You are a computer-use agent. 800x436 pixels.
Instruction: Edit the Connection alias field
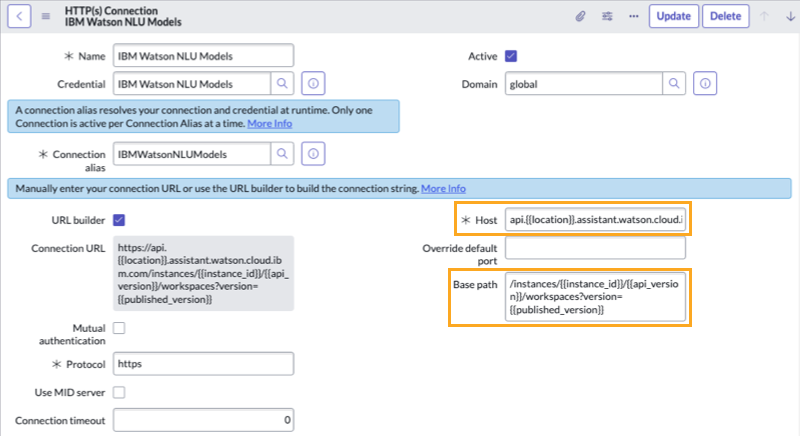192,154
